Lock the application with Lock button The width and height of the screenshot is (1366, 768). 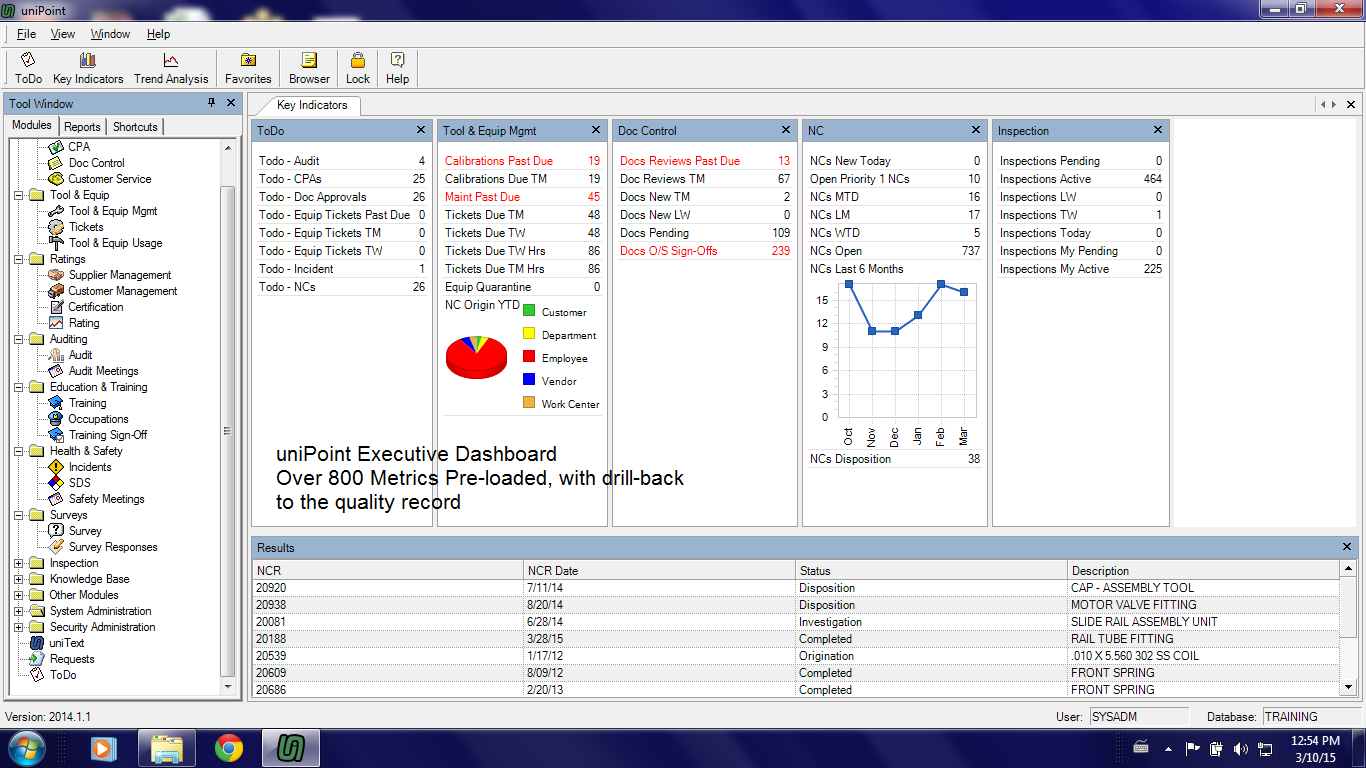357,68
